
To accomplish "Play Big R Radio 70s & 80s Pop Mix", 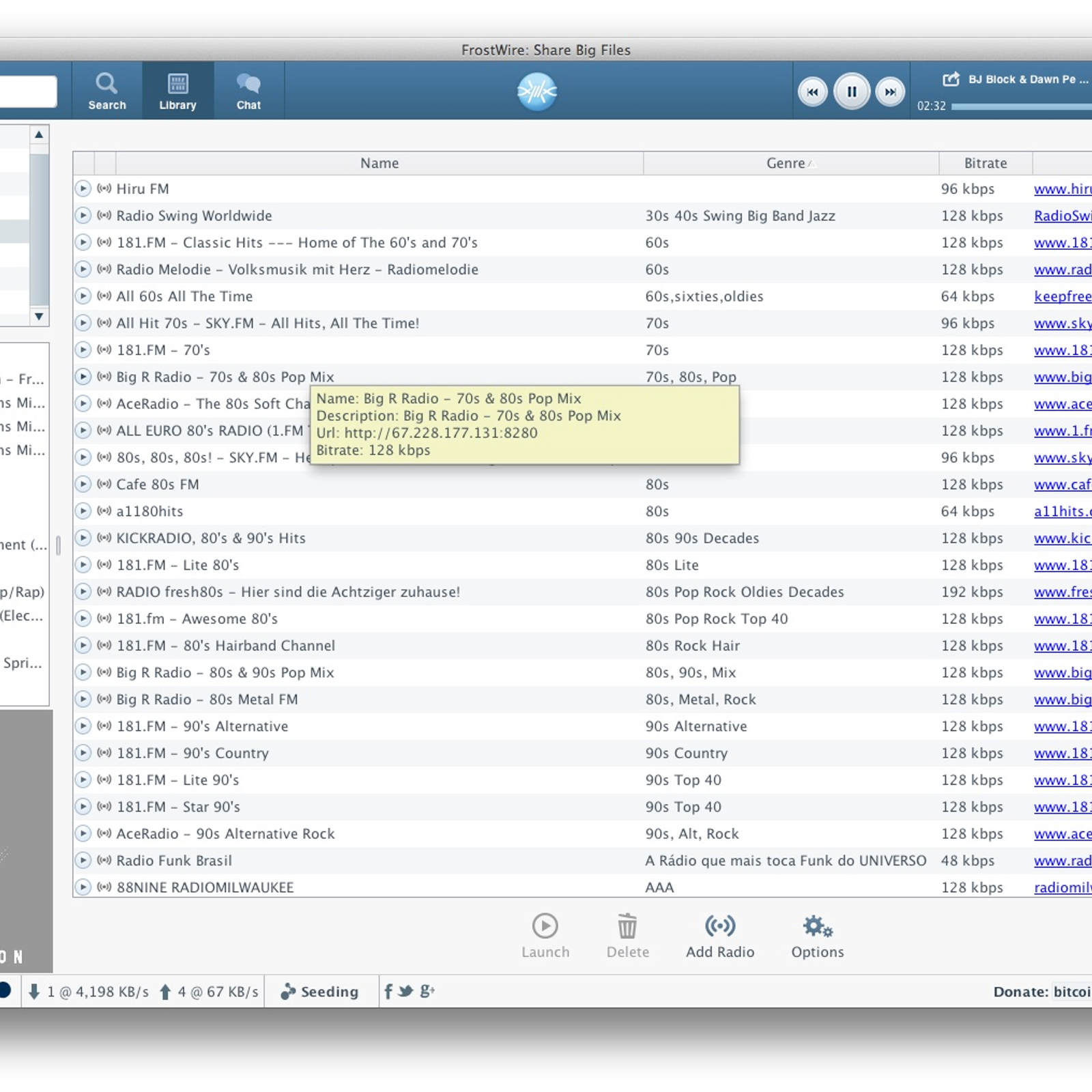I will point(83,377).
